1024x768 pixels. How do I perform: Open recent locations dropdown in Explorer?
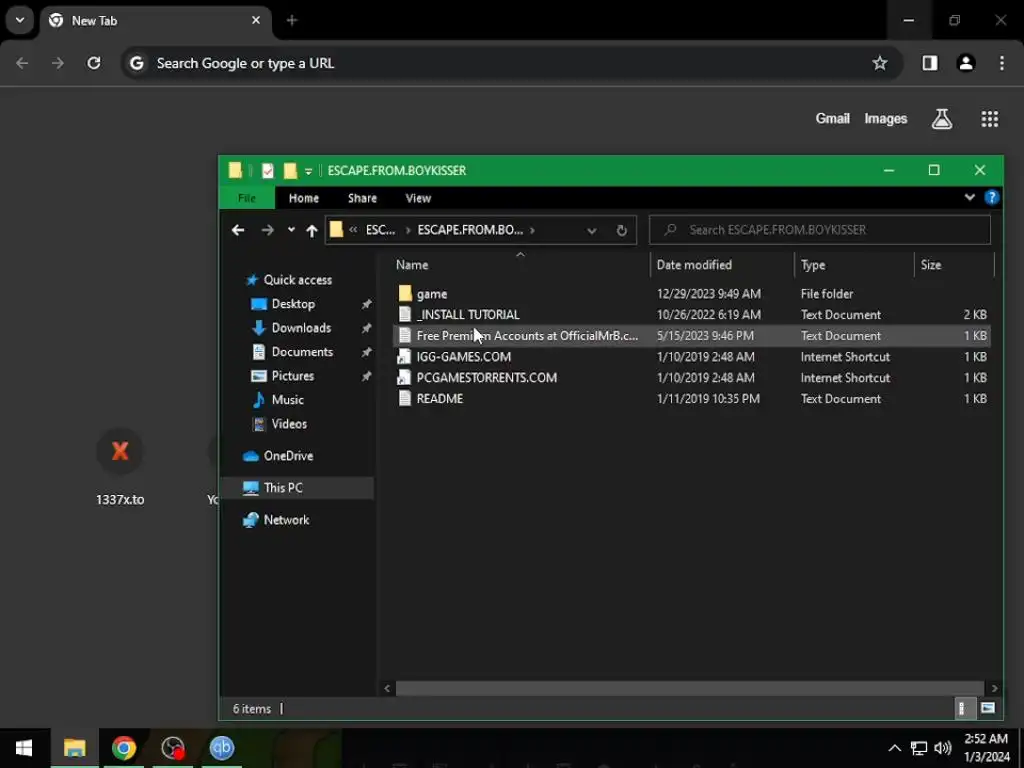pos(291,229)
